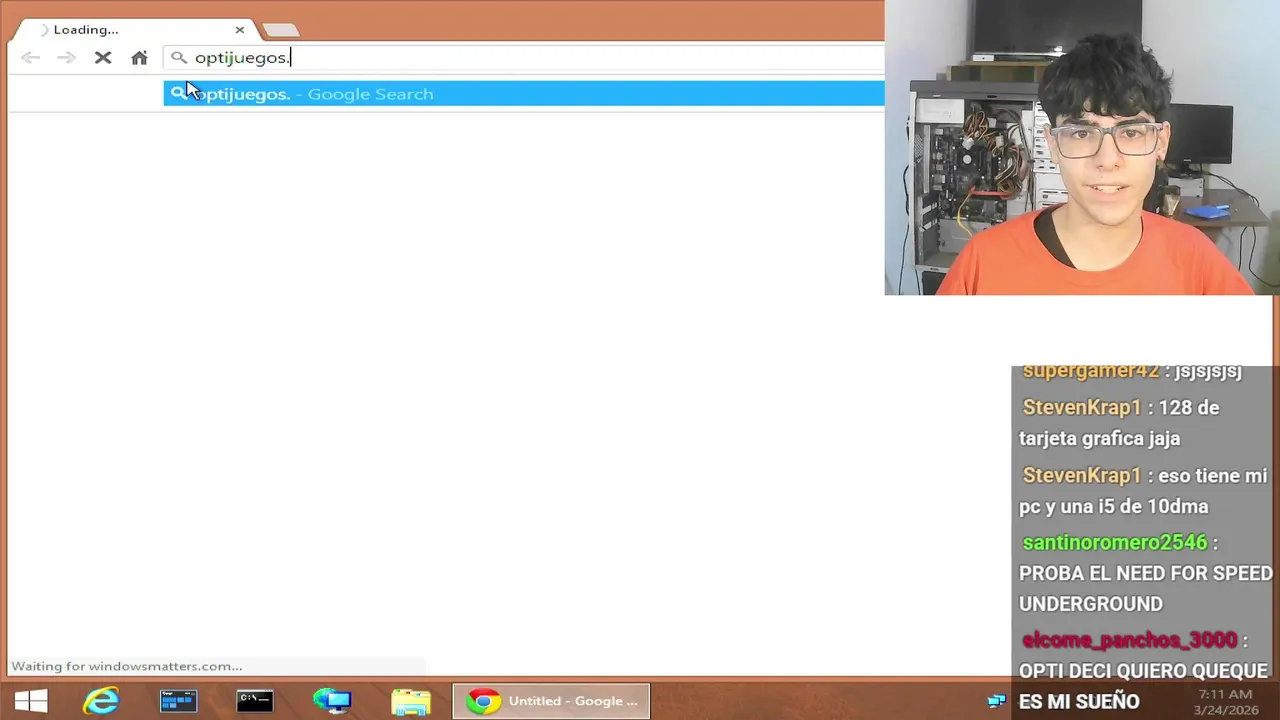Click the address bar containing optijuegos.

tap(525, 58)
